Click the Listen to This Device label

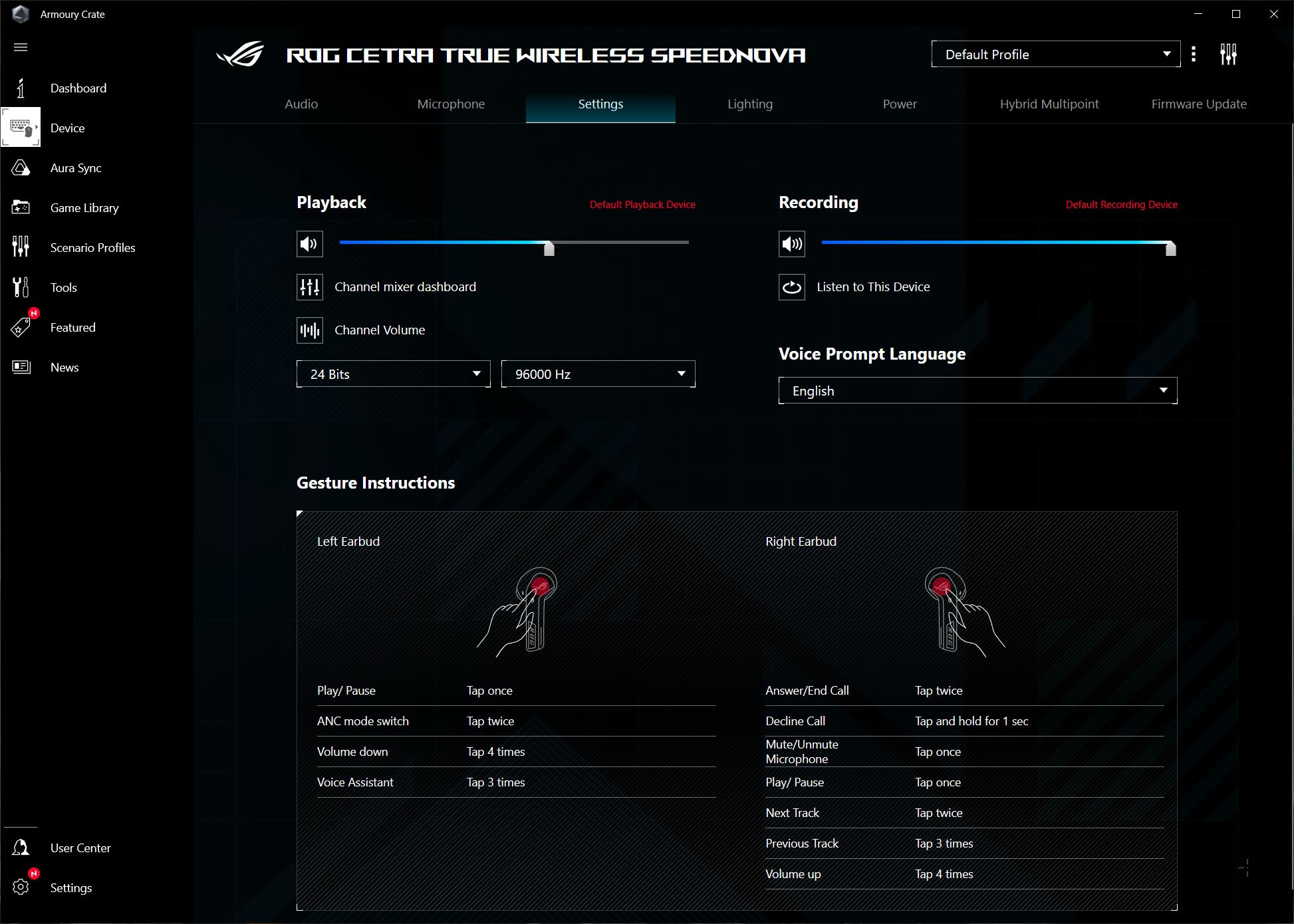873,287
